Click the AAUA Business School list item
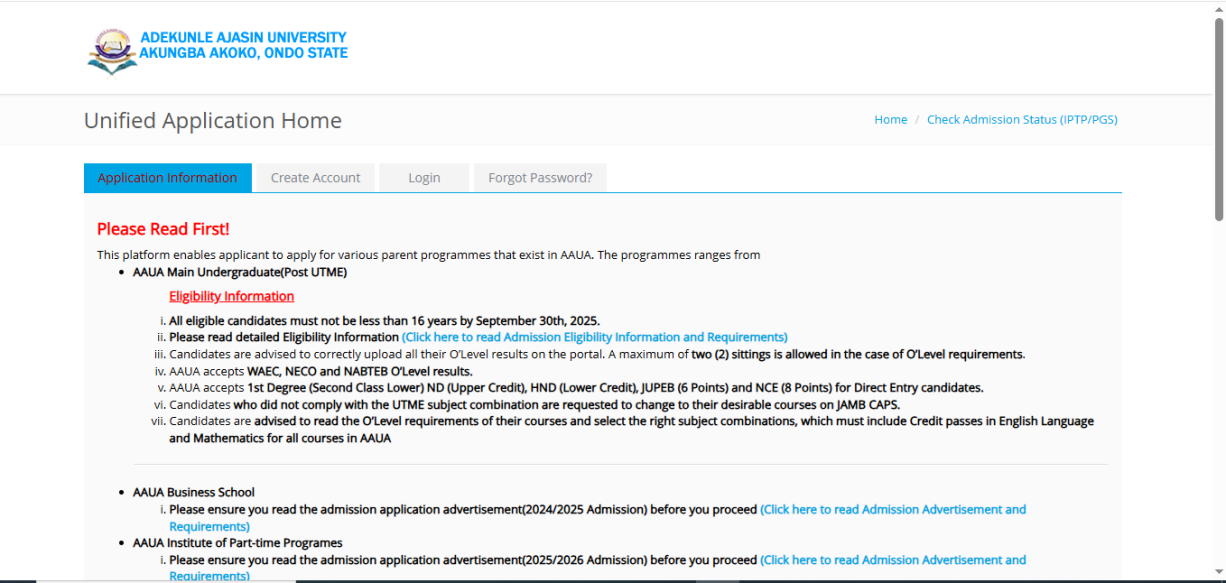The image size is (1226, 583). [x=194, y=492]
